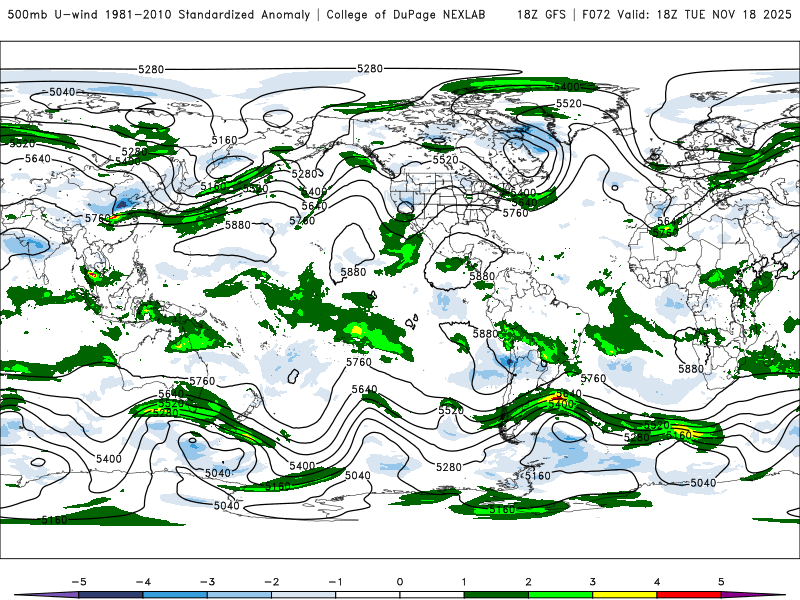Click the dark green 1 to 2 colorbar segment

tap(496, 595)
